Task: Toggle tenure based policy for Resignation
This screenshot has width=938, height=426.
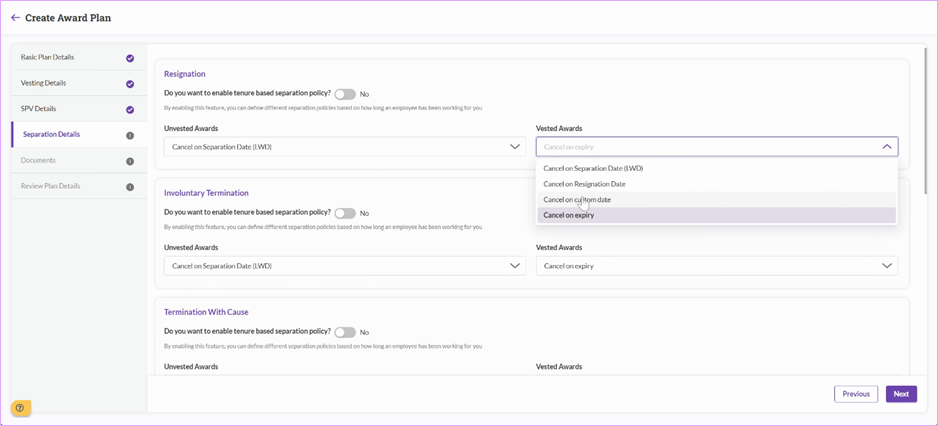Action: coord(345,94)
